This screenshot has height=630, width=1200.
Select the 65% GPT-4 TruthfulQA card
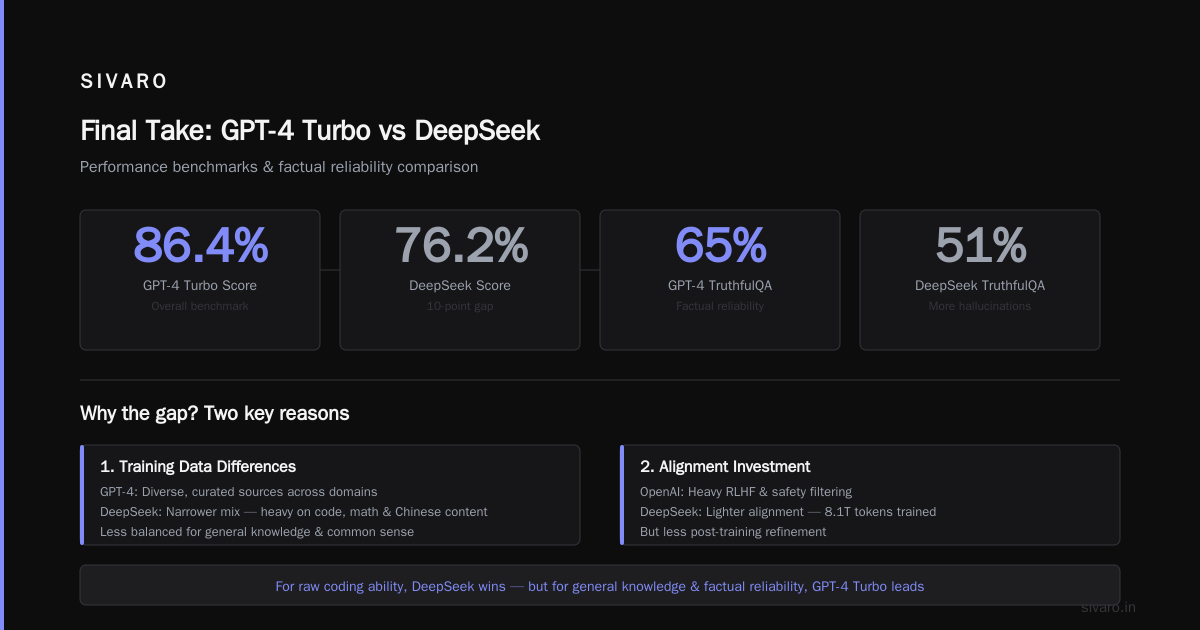720,280
